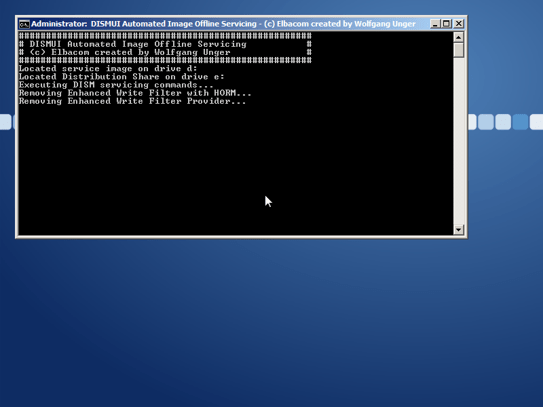Click the console scrollbar up arrow
Viewport: 543px width, 407px height.
(459, 37)
